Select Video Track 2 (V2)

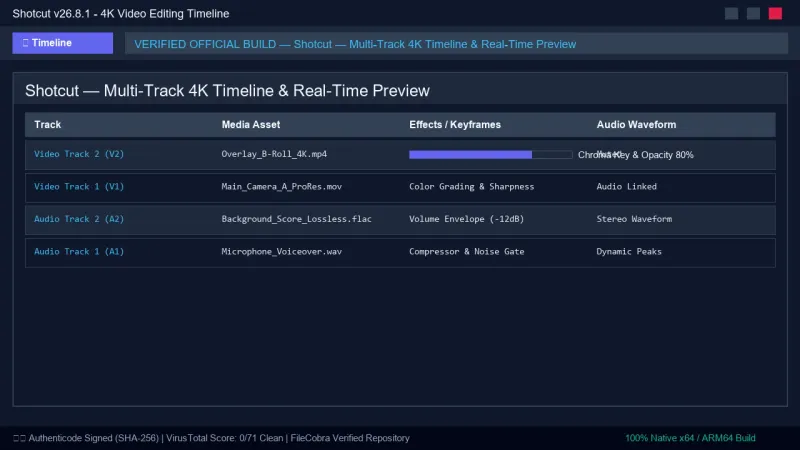pos(79,154)
